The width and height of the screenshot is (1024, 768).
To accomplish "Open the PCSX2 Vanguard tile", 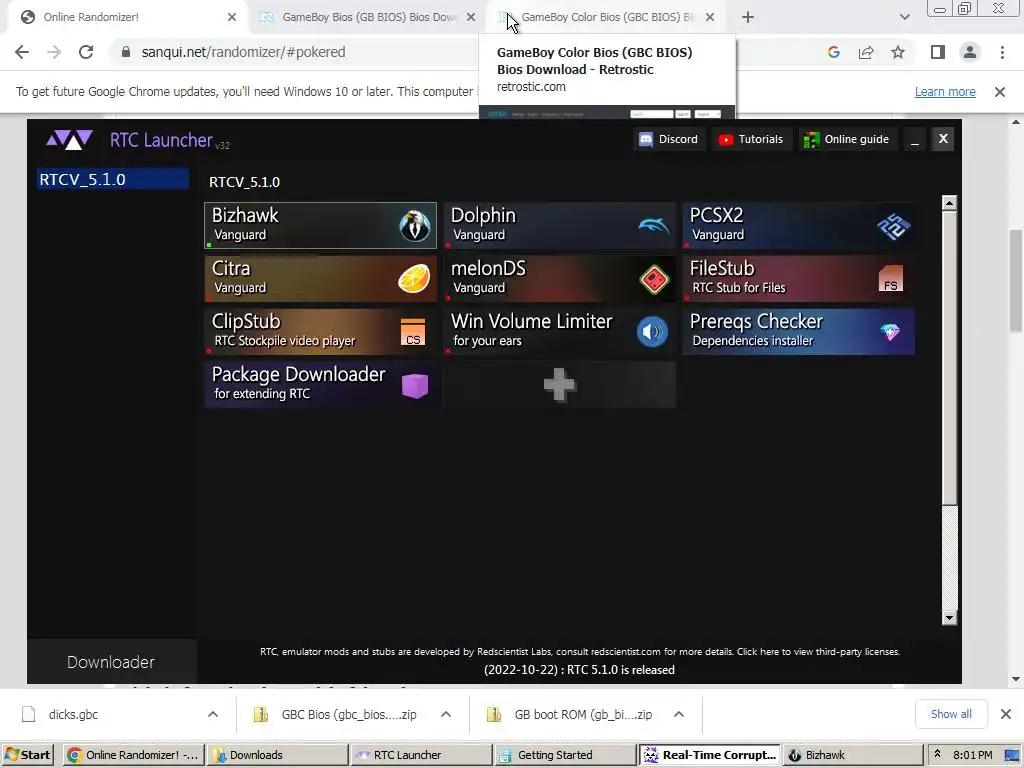I will point(798,225).
